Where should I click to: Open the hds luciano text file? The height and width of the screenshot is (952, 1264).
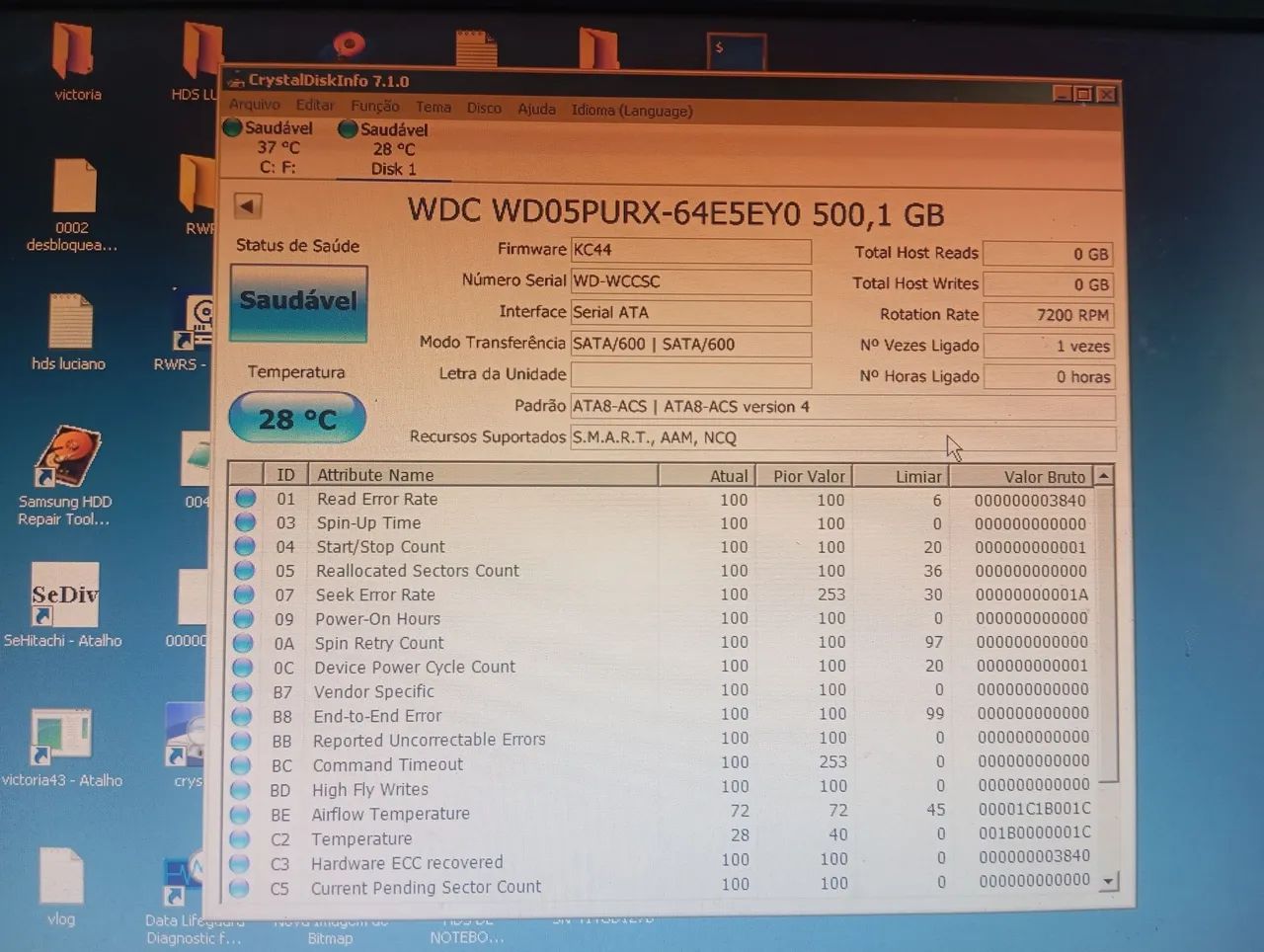70,321
